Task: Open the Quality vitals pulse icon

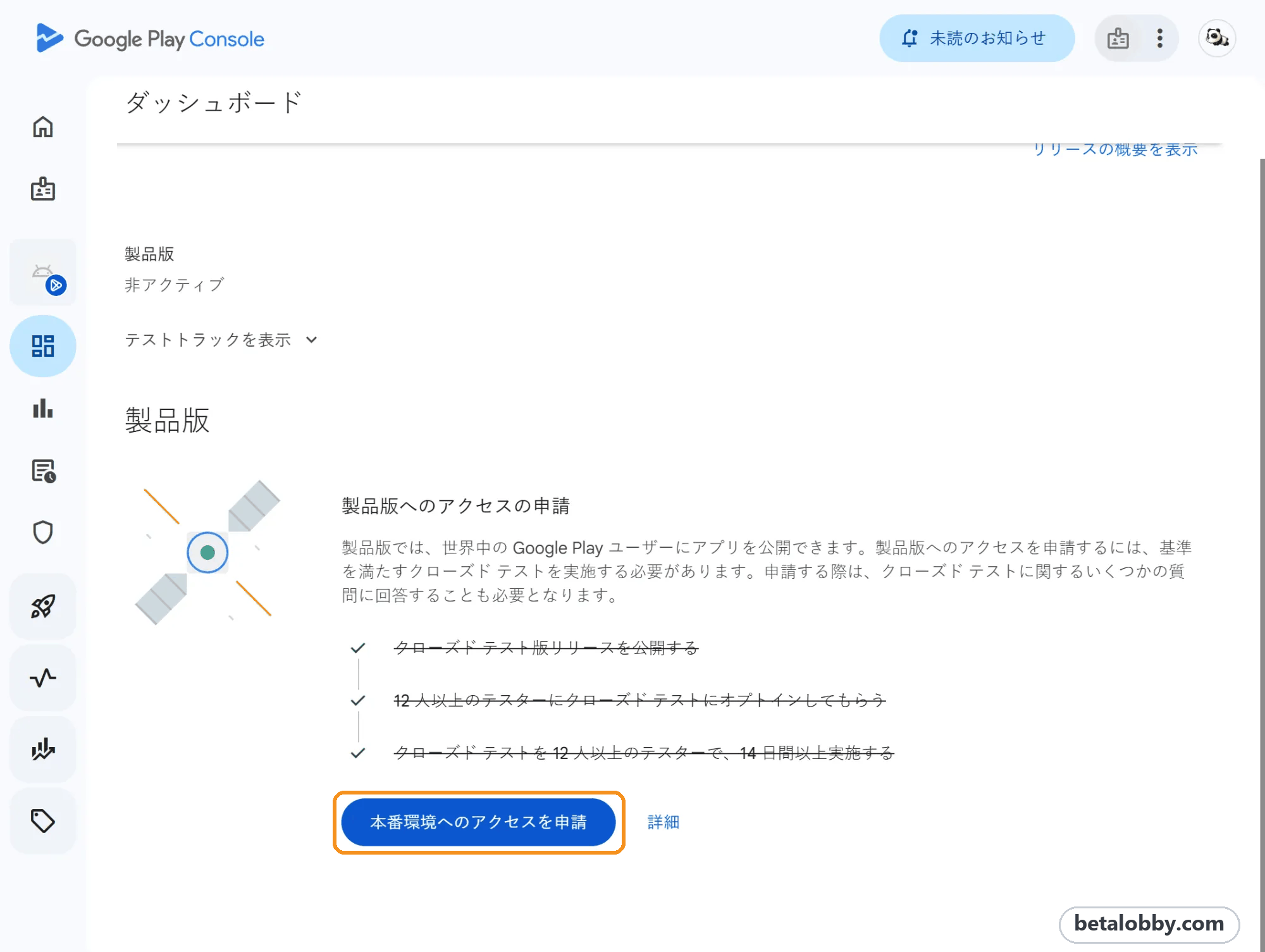Action: [x=43, y=678]
